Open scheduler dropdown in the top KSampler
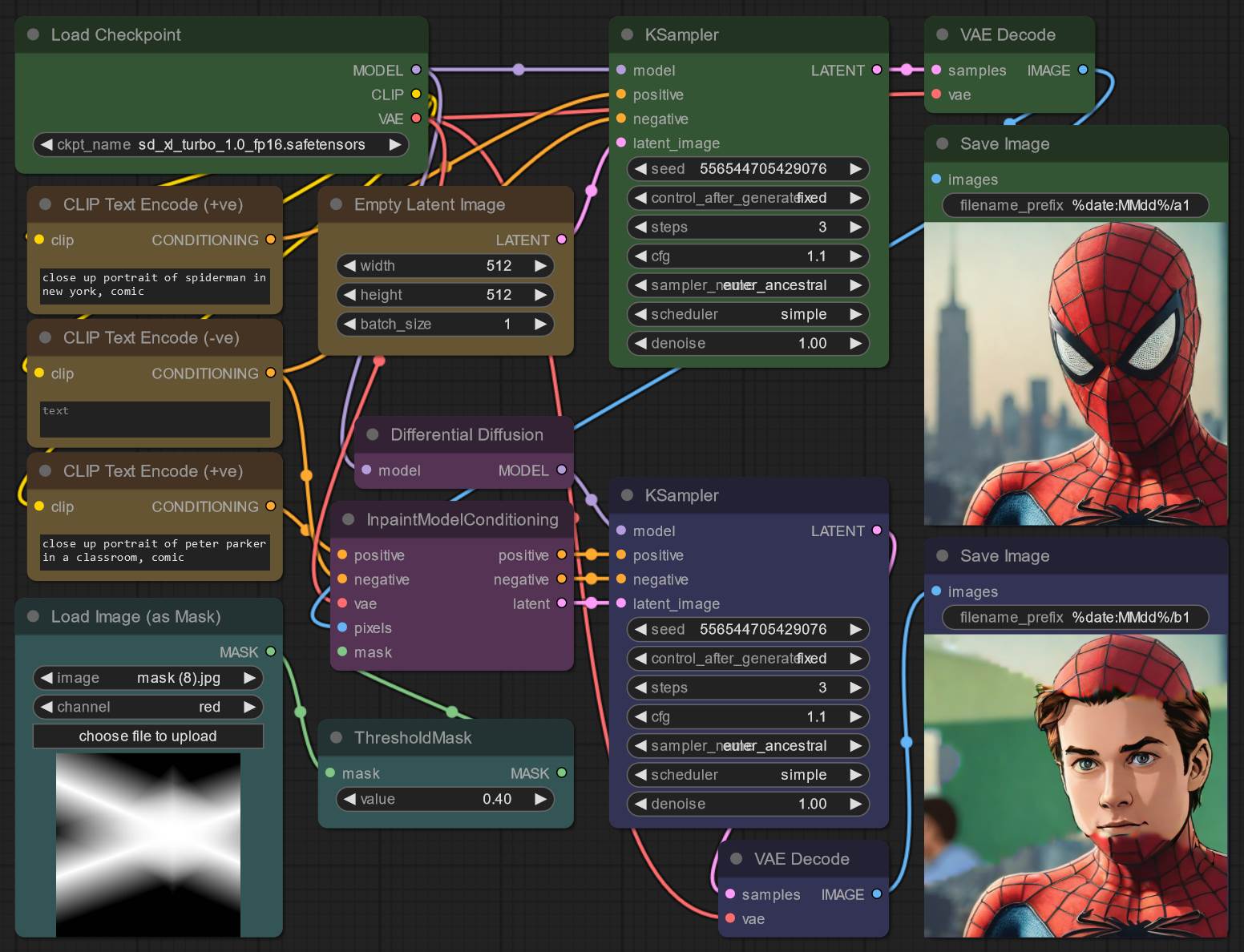The width and height of the screenshot is (1244, 952). (749, 314)
